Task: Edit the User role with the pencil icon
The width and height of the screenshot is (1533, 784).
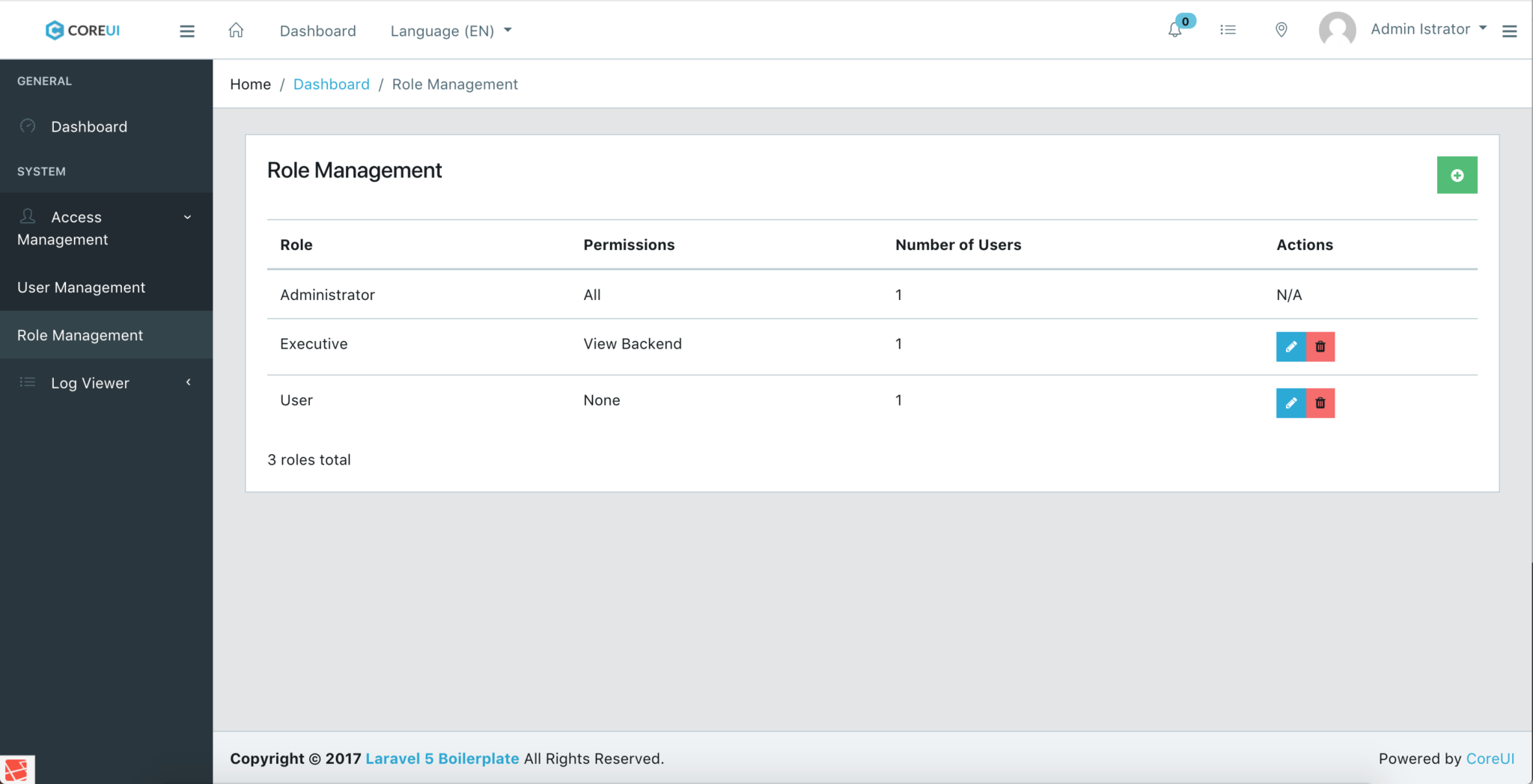Action: click(x=1290, y=402)
